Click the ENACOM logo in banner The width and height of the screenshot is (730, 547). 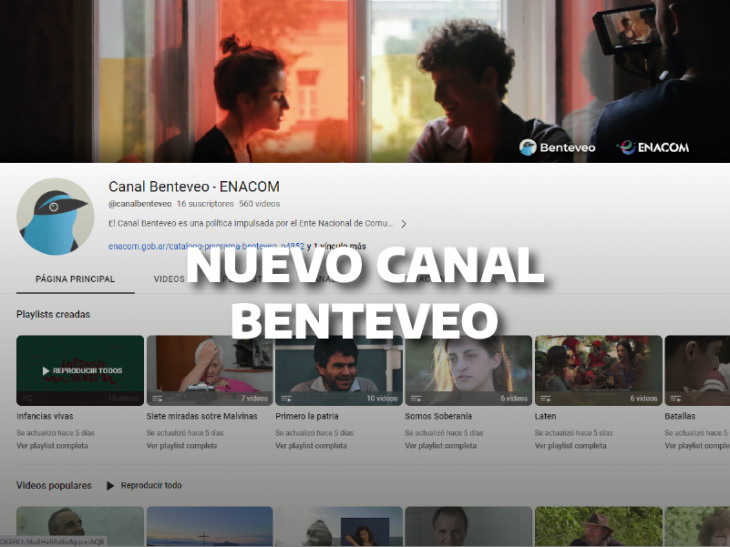click(x=653, y=148)
